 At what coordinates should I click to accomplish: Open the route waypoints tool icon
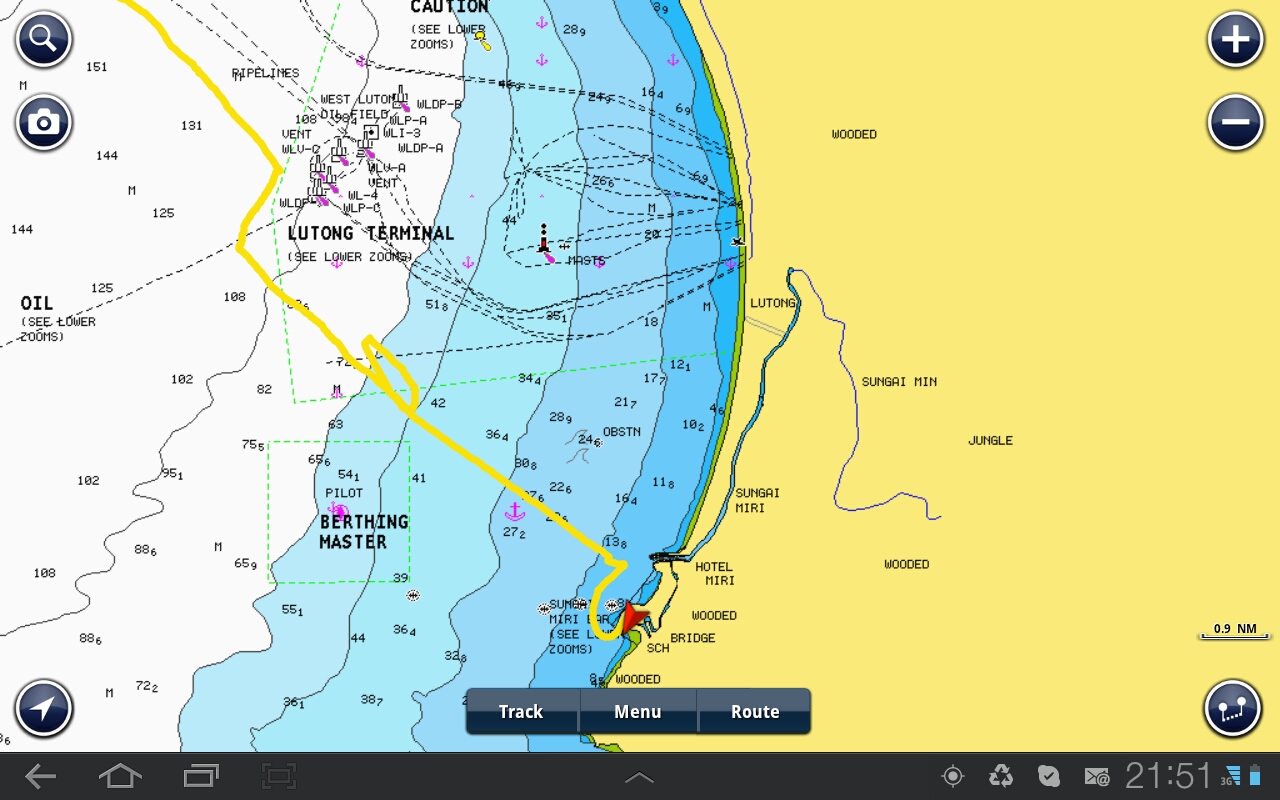tap(1231, 709)
